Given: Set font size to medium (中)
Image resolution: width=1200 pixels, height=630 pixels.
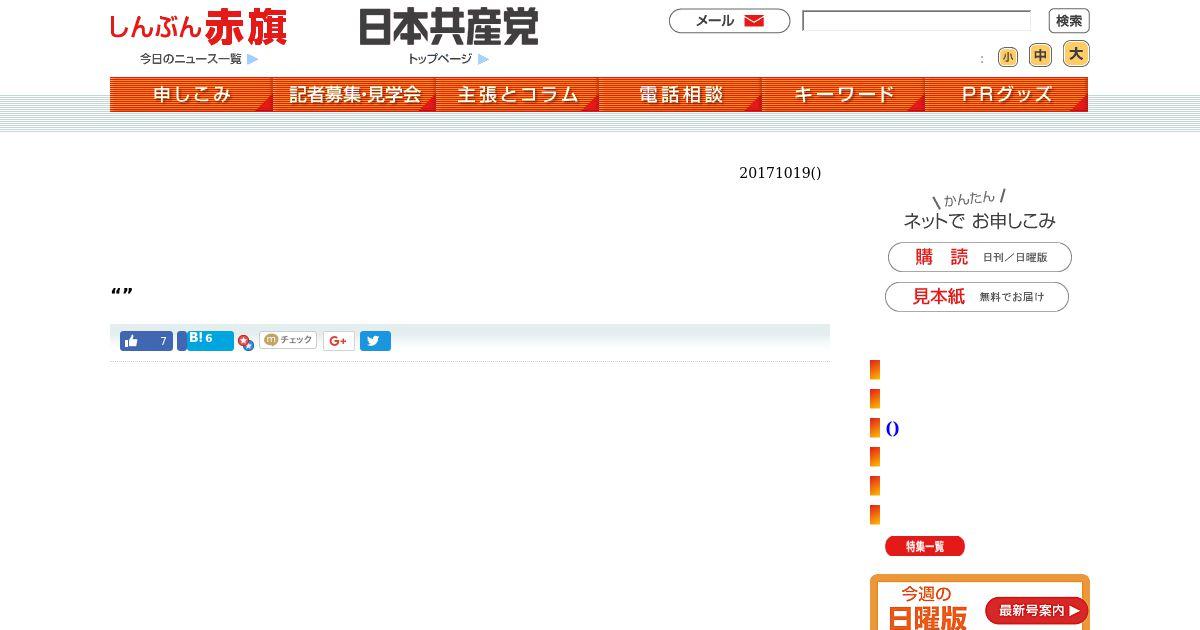Looking at the screenshot, I should pyautogui.click(x=1040, y=55).
